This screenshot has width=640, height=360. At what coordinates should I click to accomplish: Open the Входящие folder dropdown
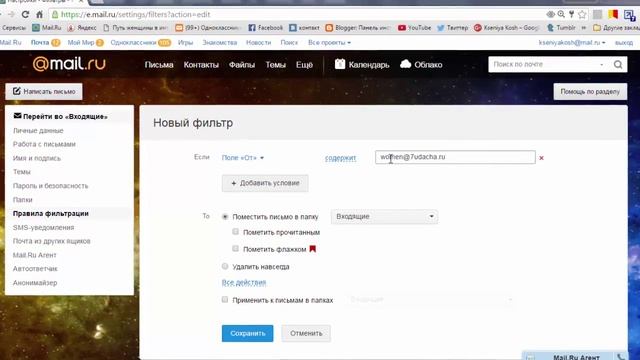[384, 216]
